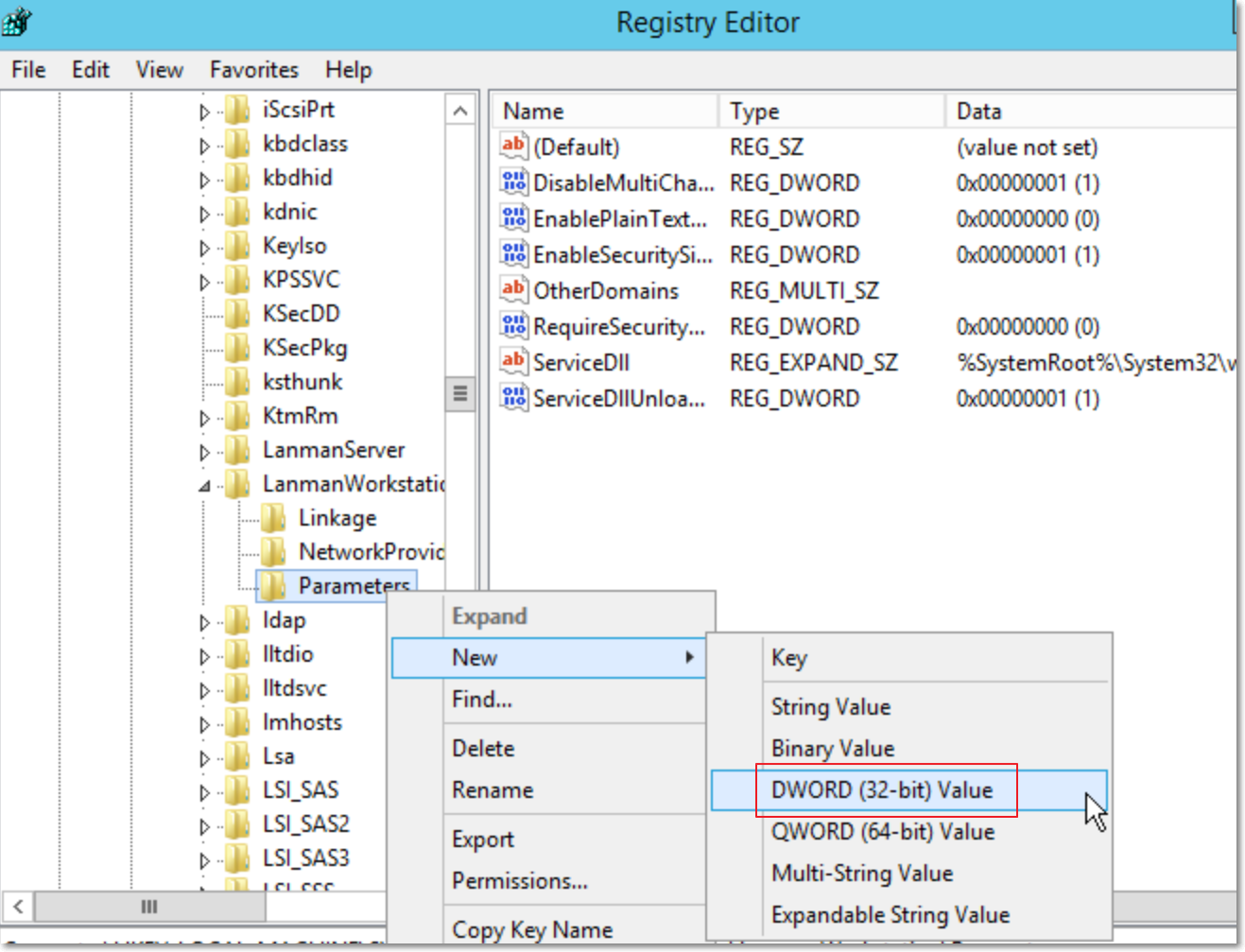Select the Lsa key in tree
This screenshot has height=952, width=1245.
(x=278, y=756)
